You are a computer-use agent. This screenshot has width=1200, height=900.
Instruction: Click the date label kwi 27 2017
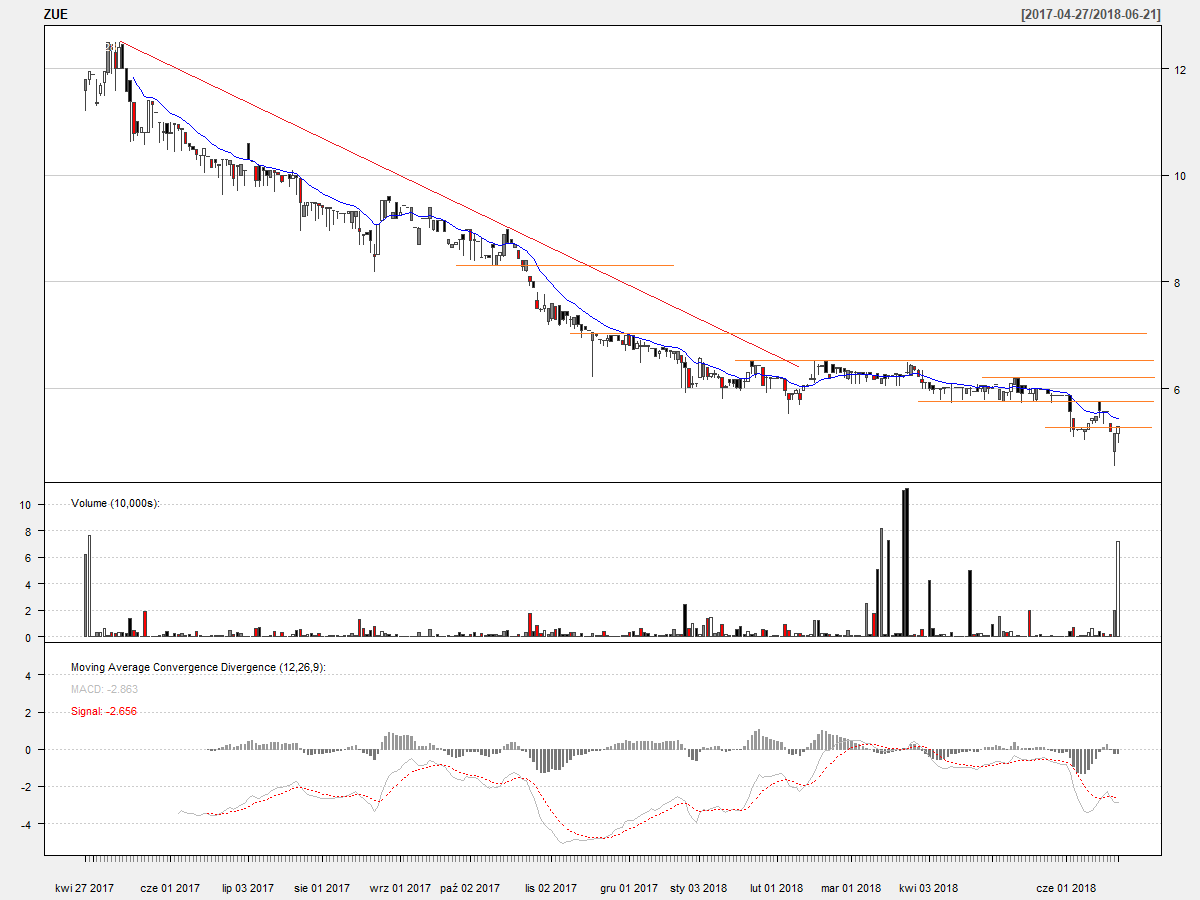pyautogui.click(x=85, y=888)
